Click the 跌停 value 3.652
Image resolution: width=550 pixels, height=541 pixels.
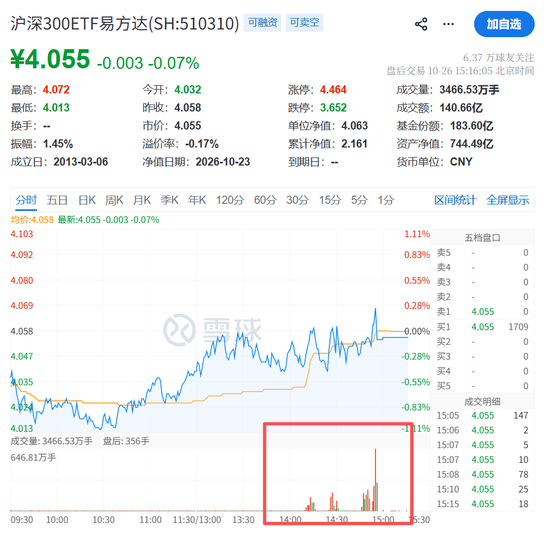pyautogui.click(x=333, y=108)
